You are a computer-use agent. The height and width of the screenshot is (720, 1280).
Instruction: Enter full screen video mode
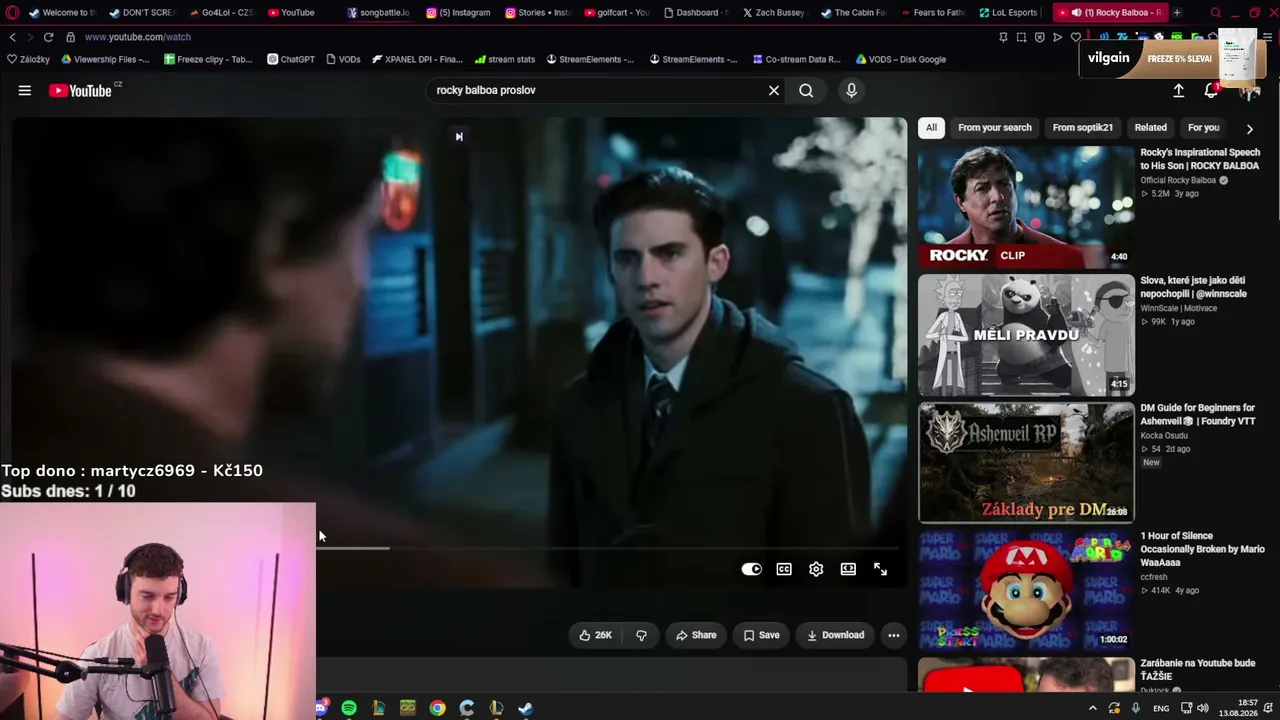coord(880,569)
